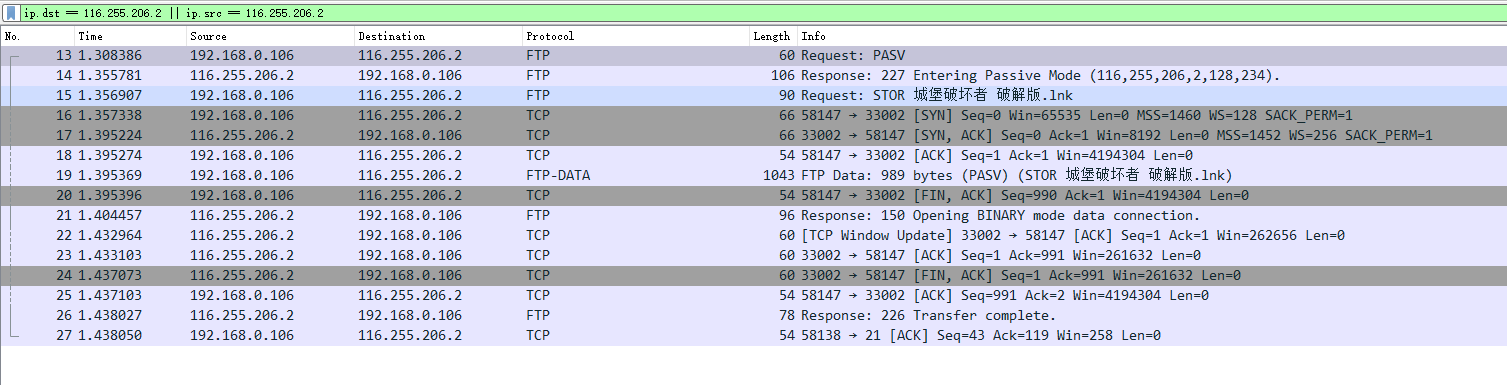Select packet 17 SYN, ACK row
This screenshot has width=1507, height=385.
click(754, 135)
